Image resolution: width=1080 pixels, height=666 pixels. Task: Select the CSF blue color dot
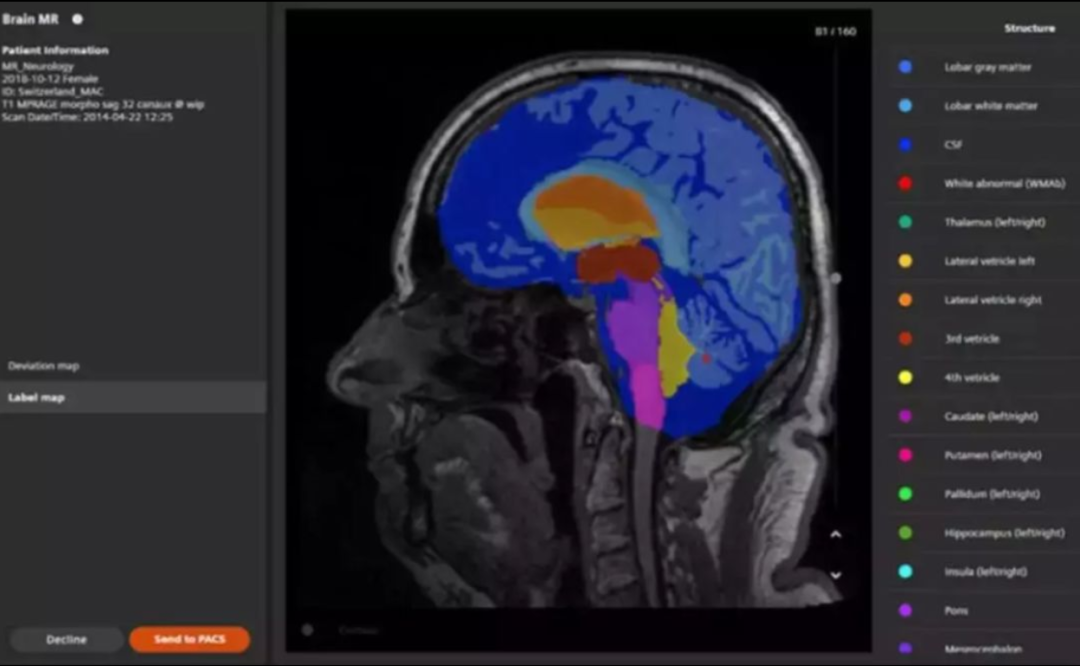click(x=905, y=145)
